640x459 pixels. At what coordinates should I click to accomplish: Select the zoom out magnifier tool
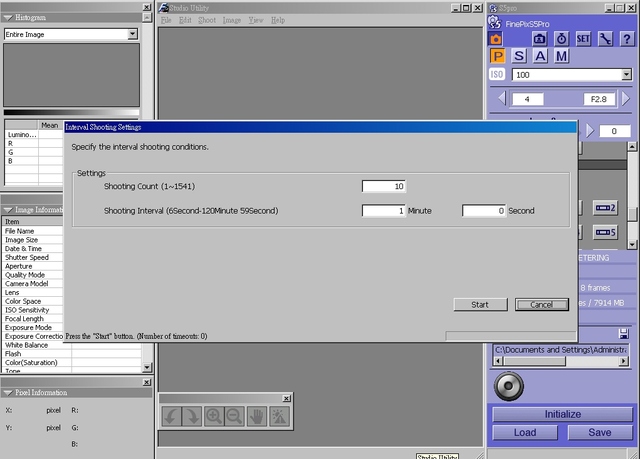(234, 416)
